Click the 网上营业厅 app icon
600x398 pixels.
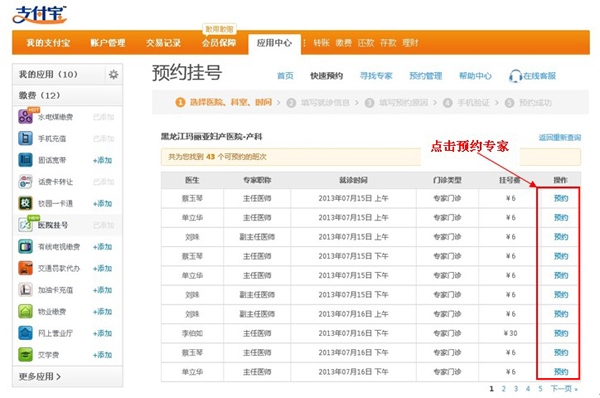(x=25, y=333)
